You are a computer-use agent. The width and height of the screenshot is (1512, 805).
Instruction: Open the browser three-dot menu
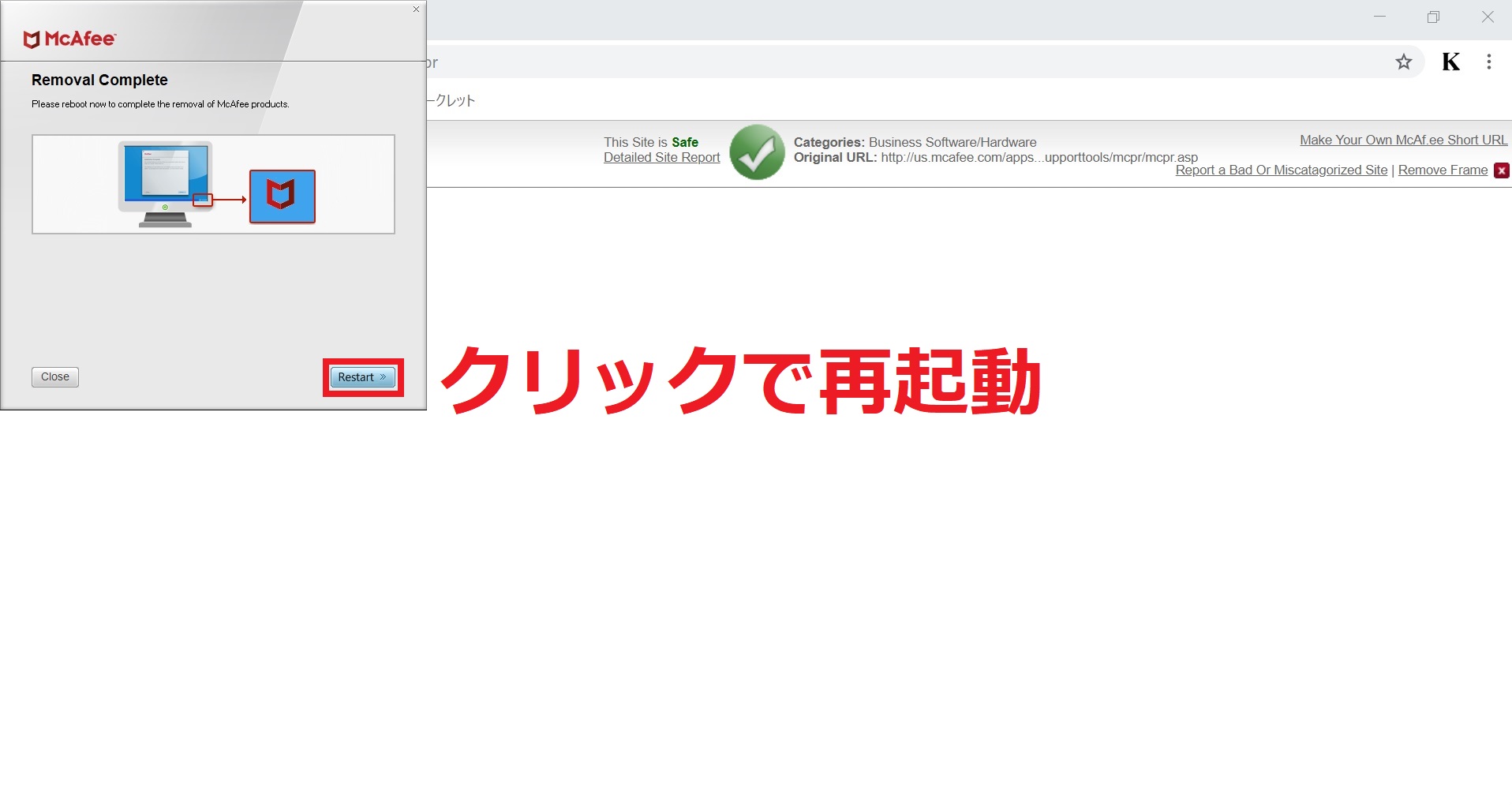pos(1489,62)
